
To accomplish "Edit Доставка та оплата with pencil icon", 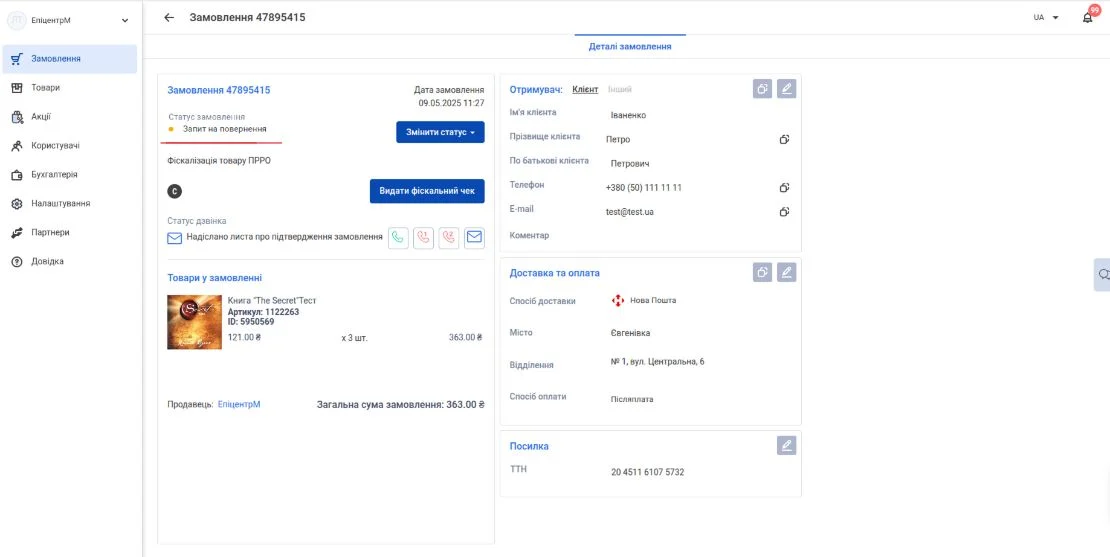I will (786, 272).
